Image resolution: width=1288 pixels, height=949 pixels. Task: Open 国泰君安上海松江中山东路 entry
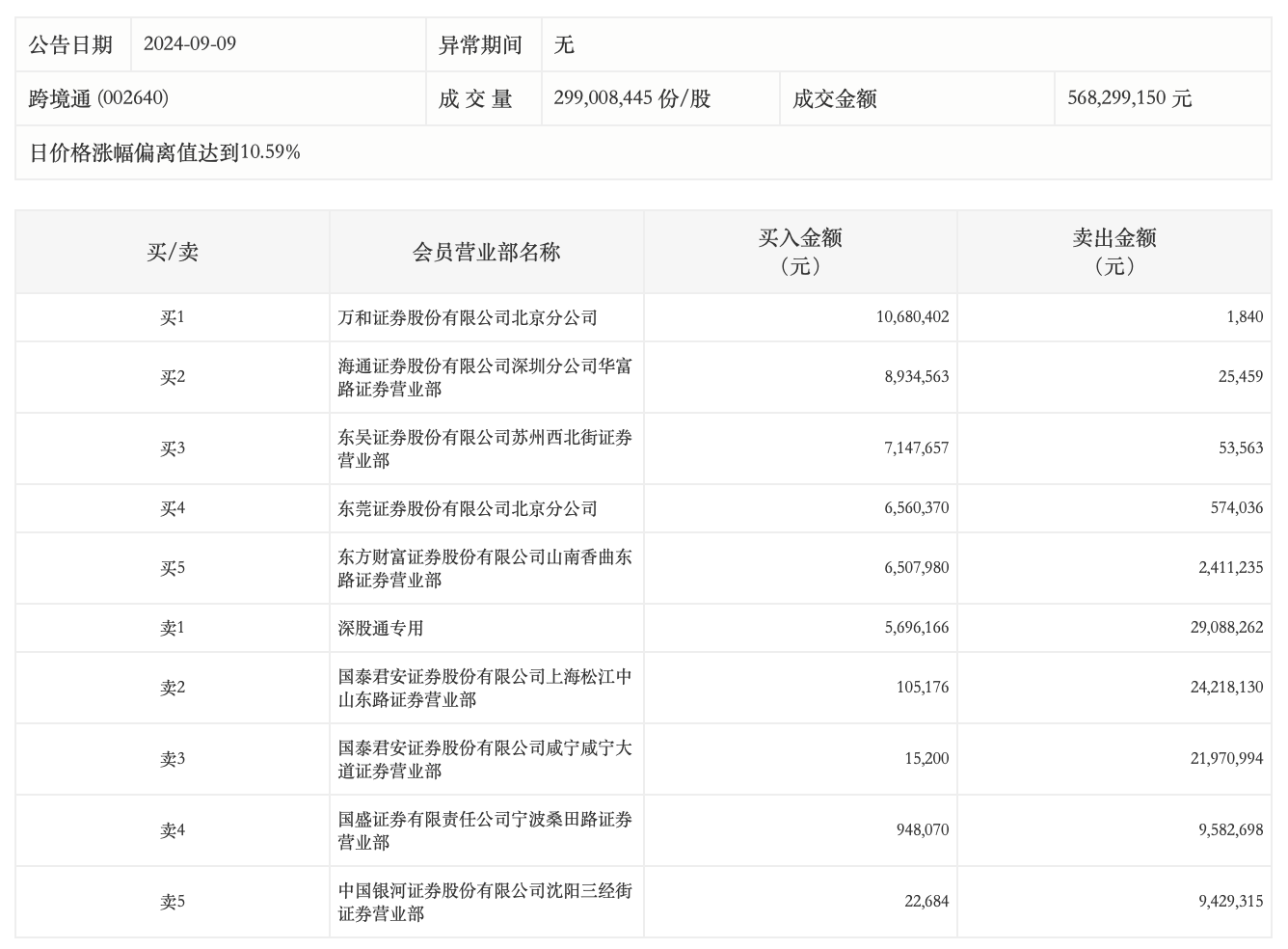coord(484,689)
